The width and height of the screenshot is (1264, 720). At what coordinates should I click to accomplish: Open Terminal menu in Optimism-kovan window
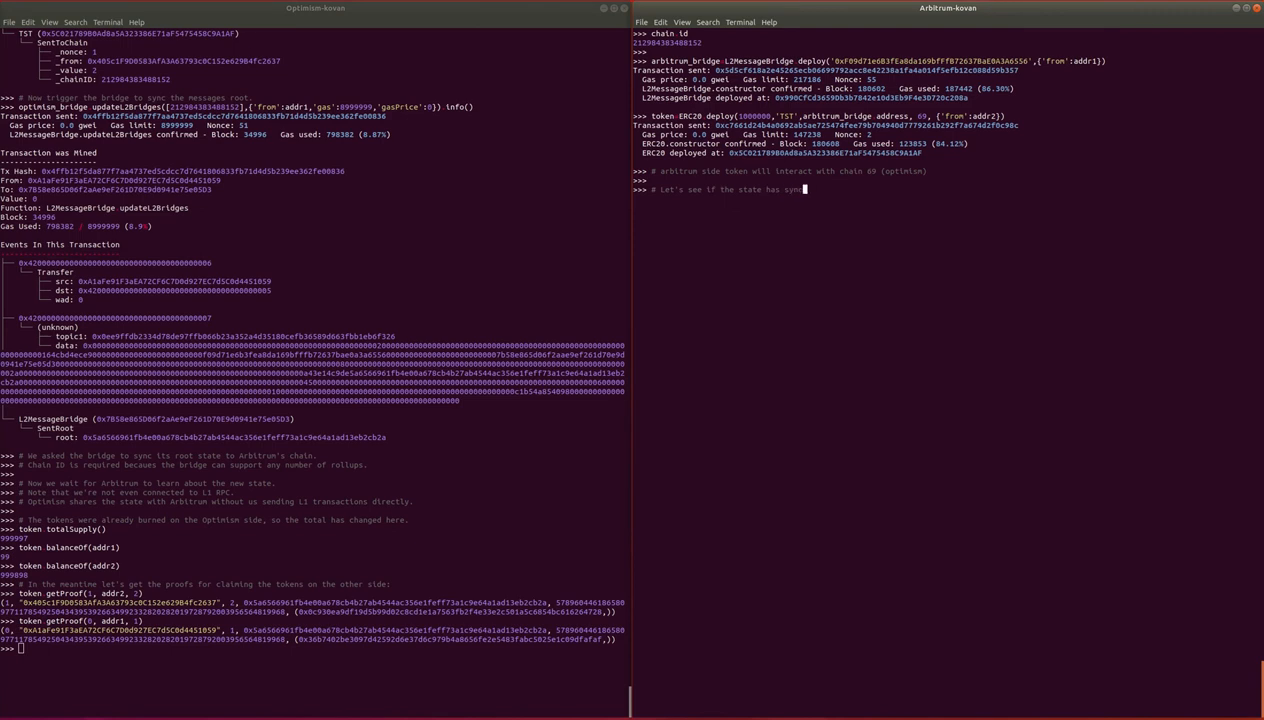[108, 22]
